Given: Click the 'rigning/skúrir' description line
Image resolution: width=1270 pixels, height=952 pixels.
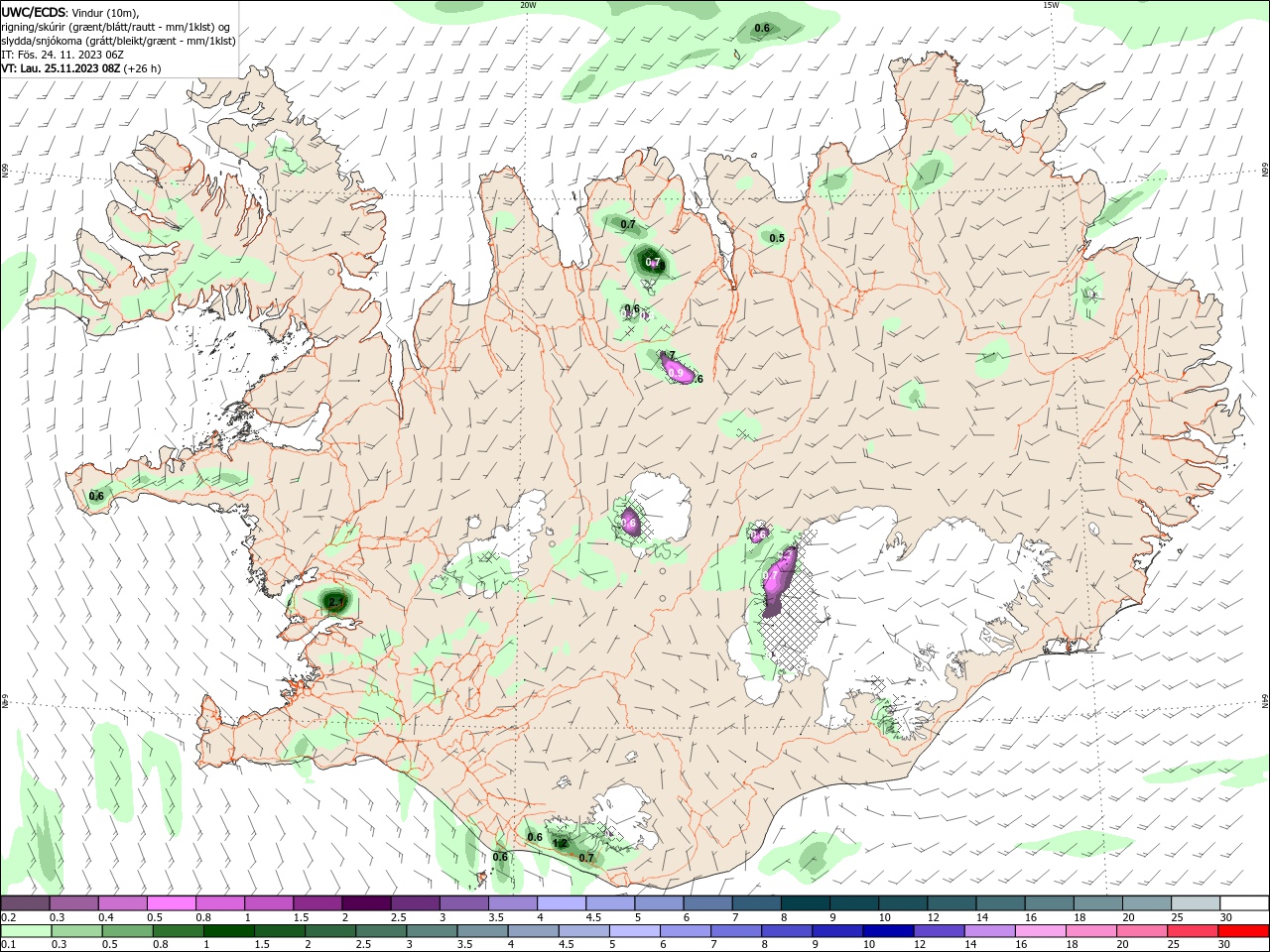Looking at the screenshot, I should click(116, 27).
